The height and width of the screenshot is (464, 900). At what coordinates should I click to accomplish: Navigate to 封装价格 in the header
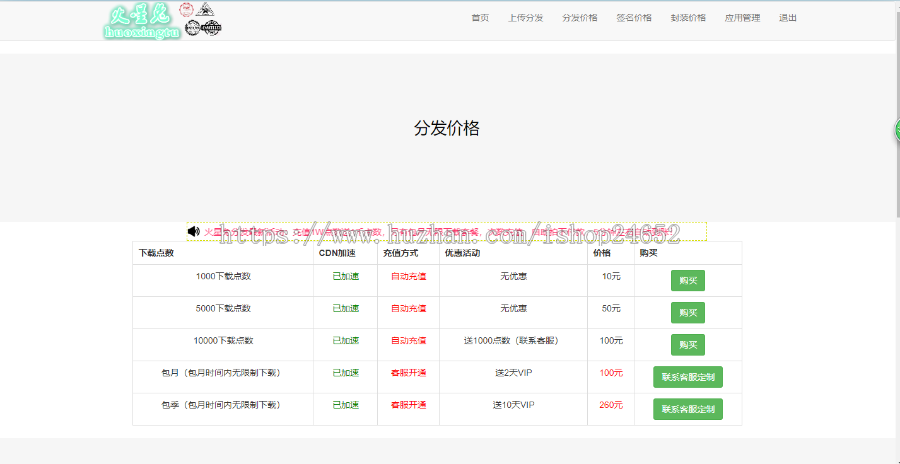687,18
